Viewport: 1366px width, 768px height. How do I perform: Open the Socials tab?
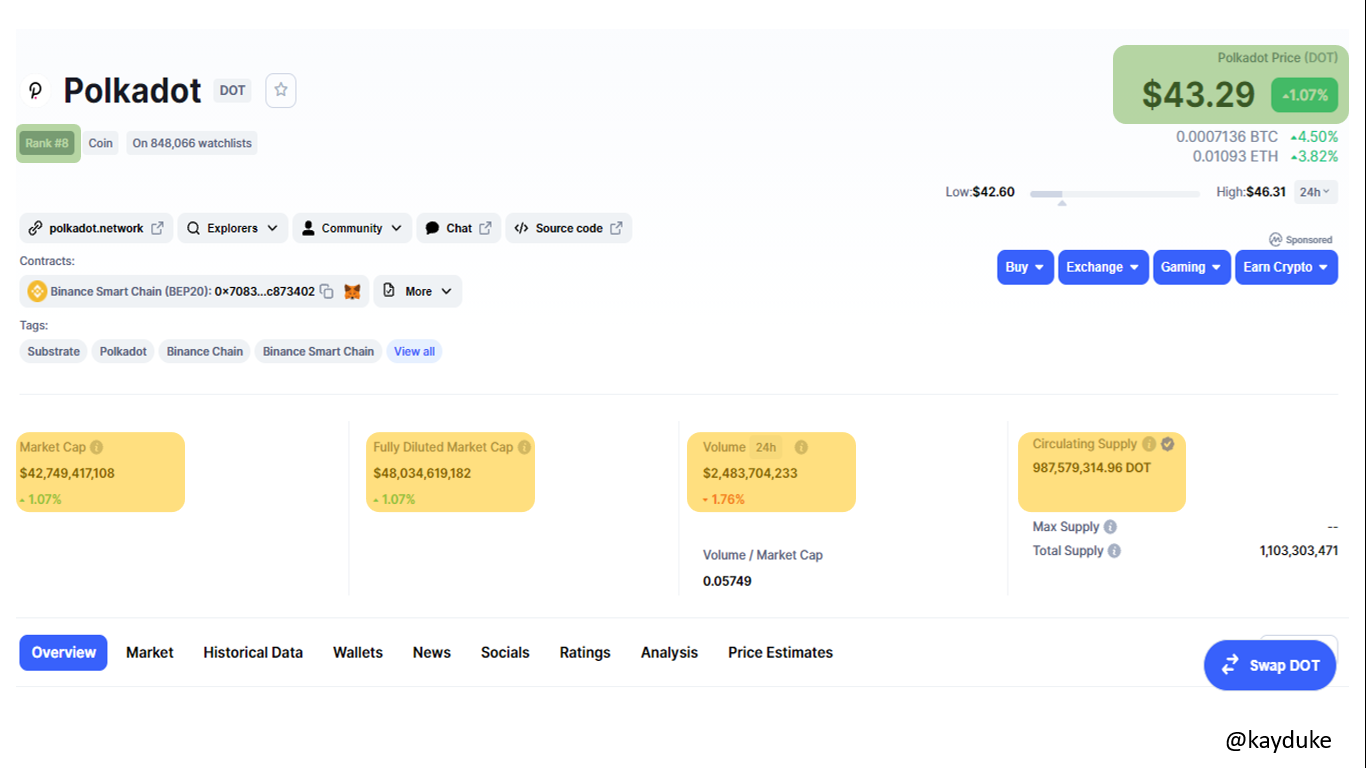(505, 652)
